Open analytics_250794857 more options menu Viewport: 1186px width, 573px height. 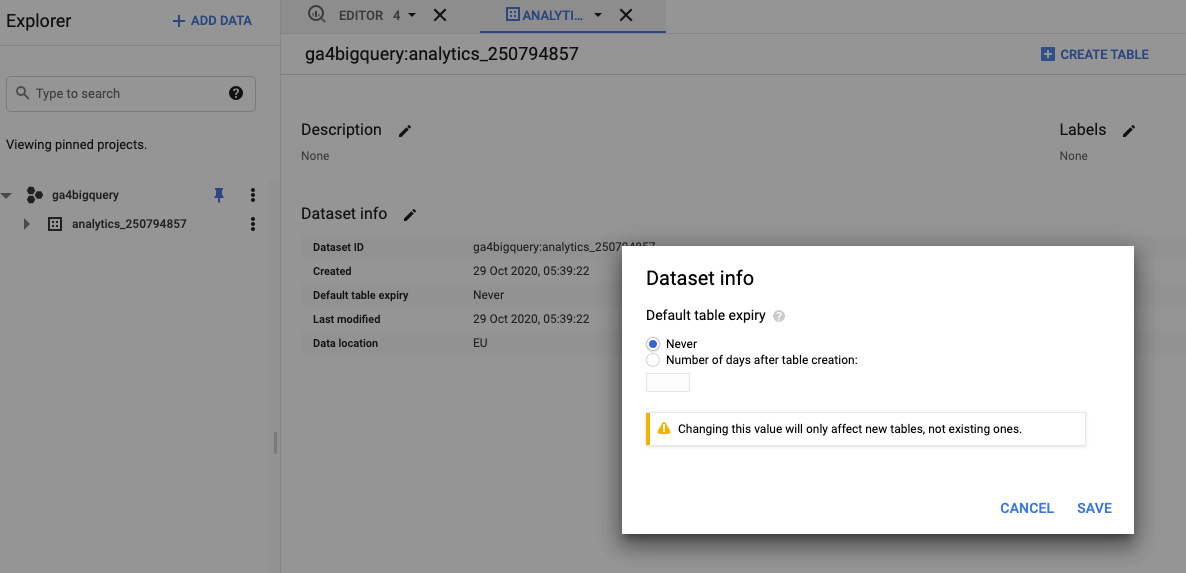click(x=253, y=224)
